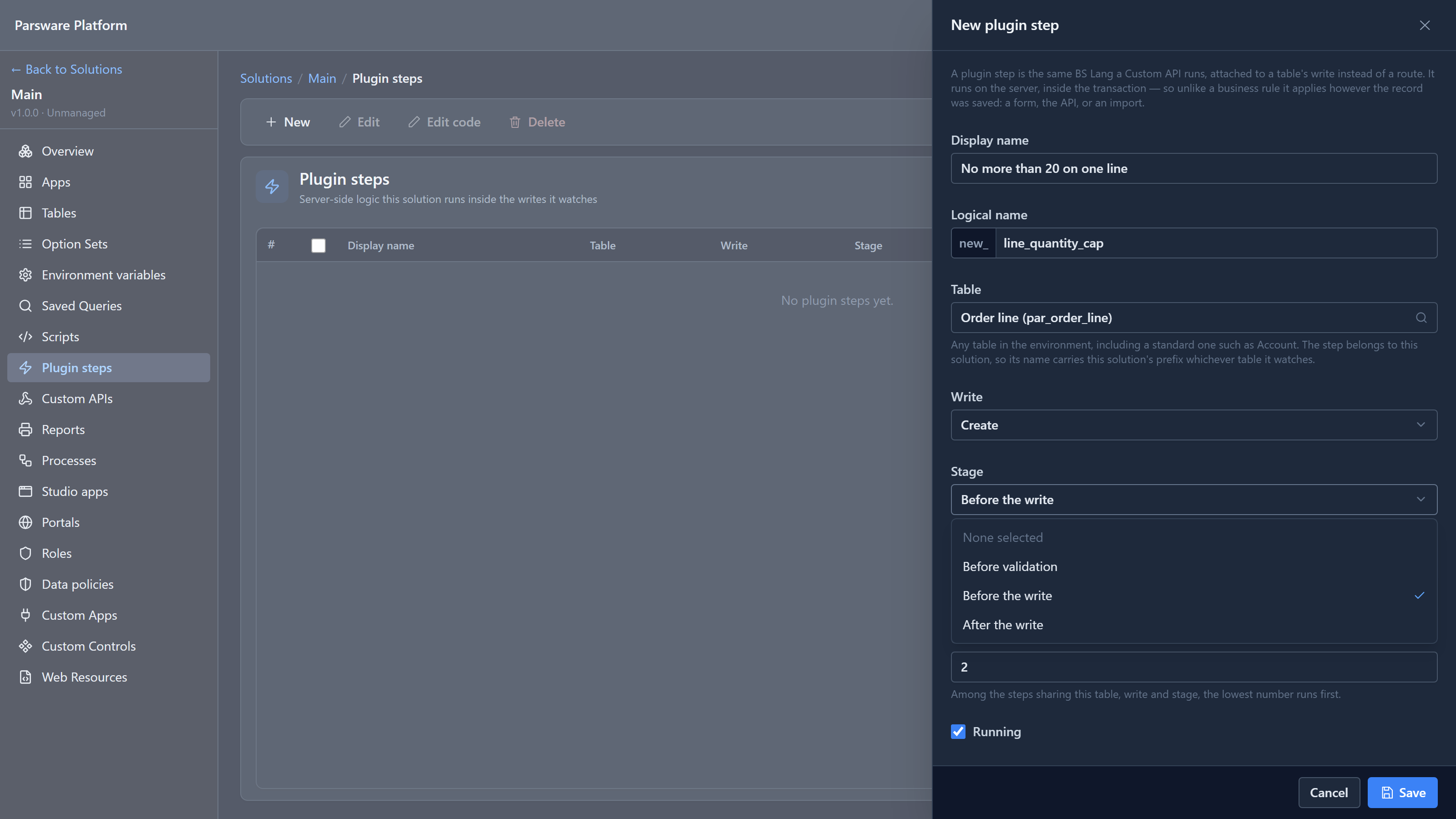Click the Custom Controls component icon
This screenshot has height=819, width=1456.
[x=25, y=646]
